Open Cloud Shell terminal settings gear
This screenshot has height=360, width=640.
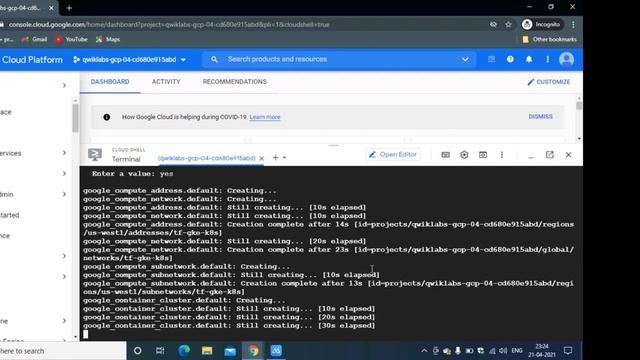click(464, 155)
